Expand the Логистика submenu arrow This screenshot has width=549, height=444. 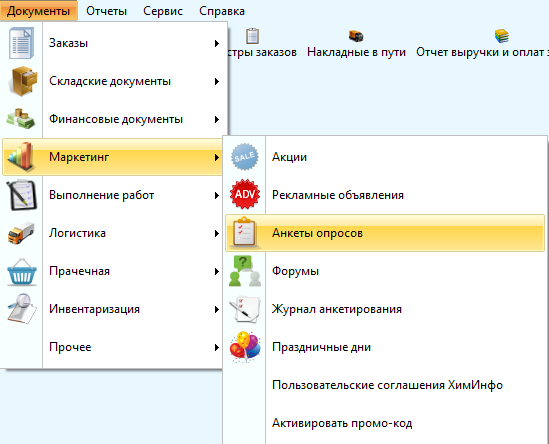[x=217, y=233]
